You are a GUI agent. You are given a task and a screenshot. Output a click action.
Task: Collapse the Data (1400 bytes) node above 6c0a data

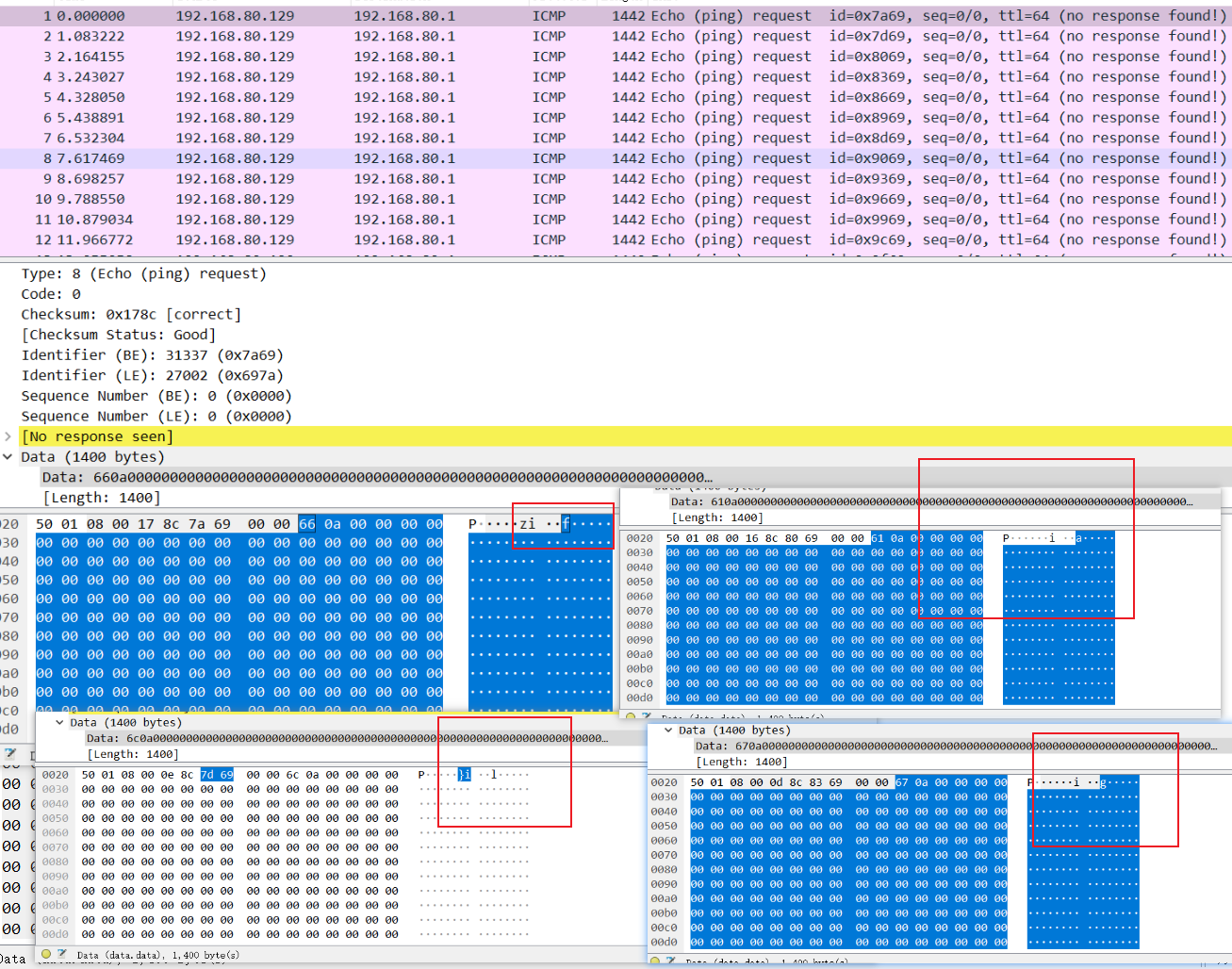pos(59,723)
